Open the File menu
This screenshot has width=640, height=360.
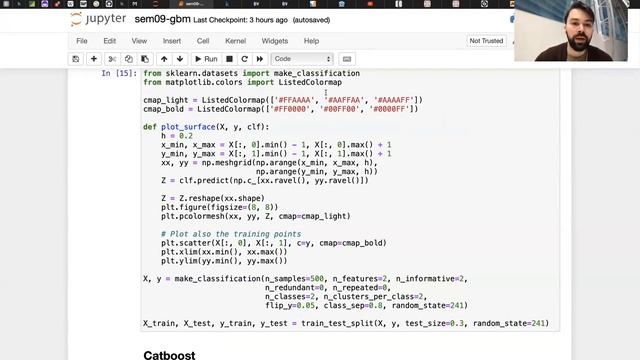pos(82,41)
